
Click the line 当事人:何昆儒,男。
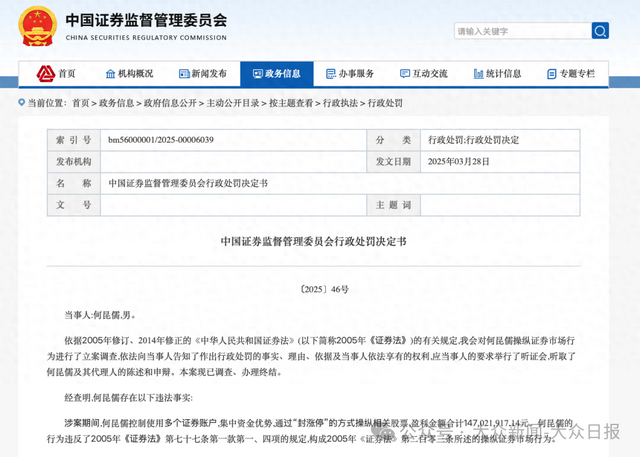[100, 315]
